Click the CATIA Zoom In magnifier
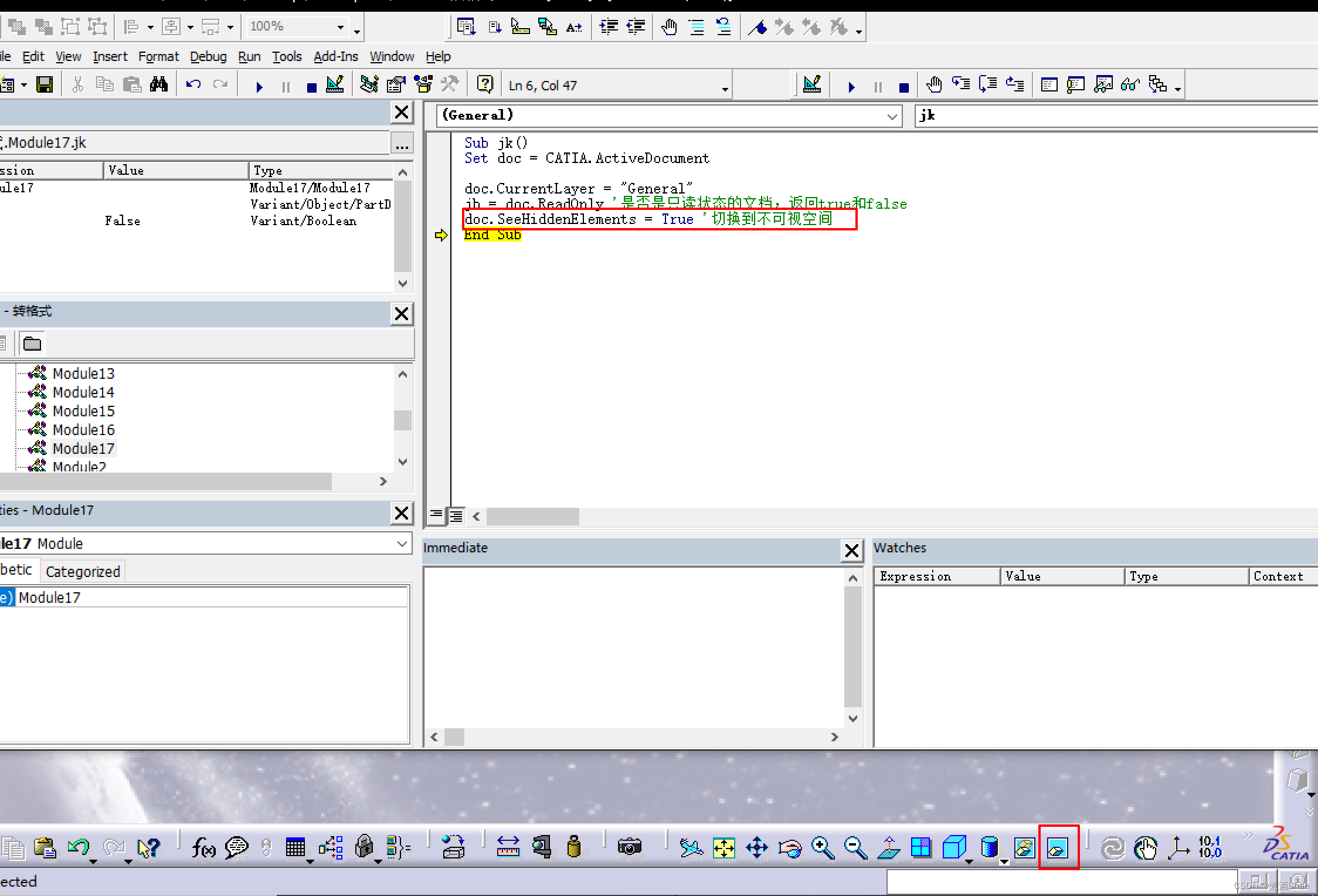1318x896 pixels. [823, 848]
